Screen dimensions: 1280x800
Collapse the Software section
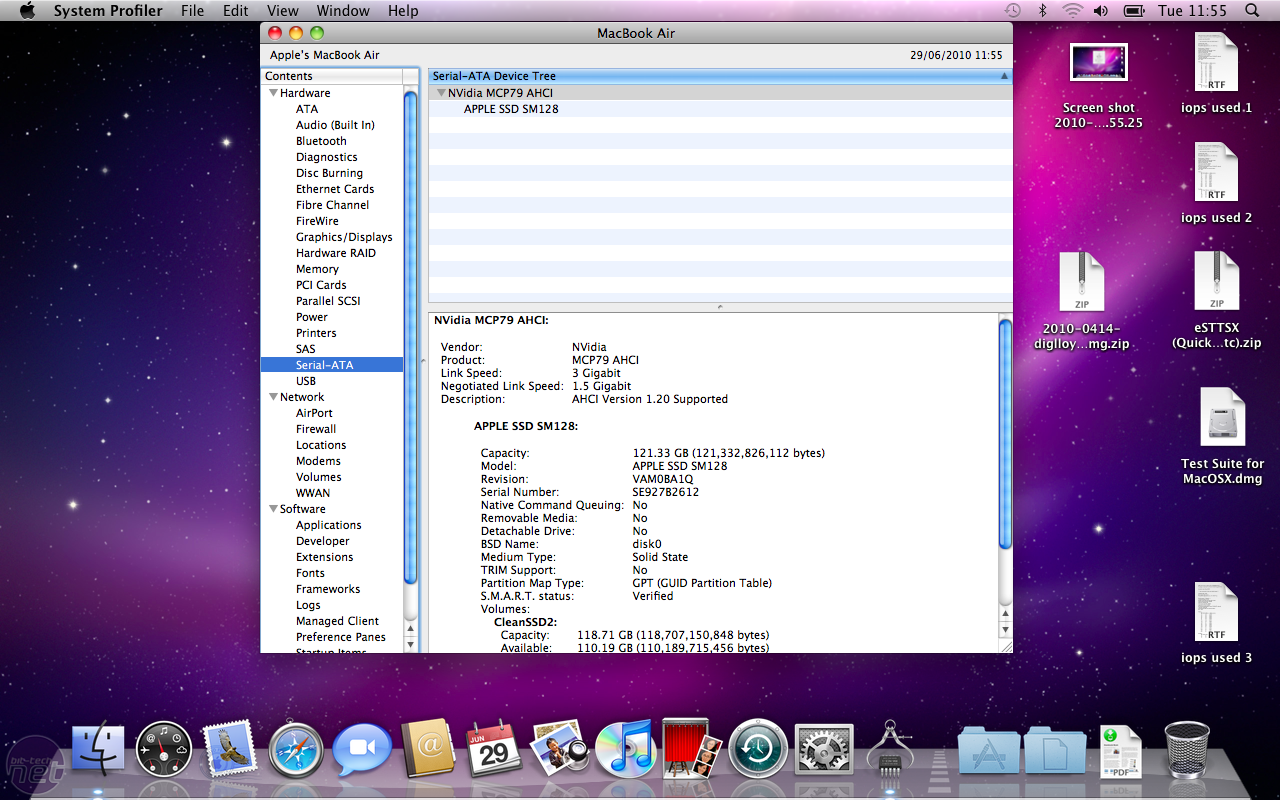[273, 509]
